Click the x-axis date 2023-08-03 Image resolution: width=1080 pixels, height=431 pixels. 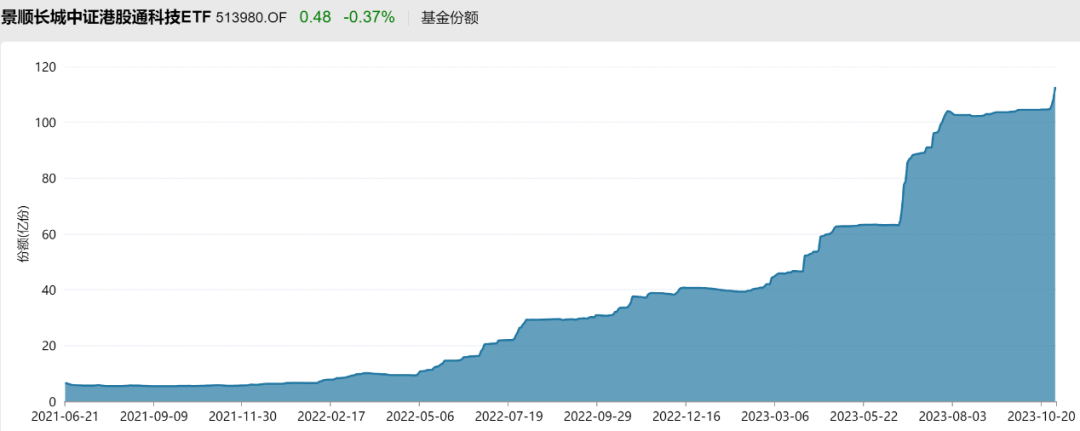952,417
